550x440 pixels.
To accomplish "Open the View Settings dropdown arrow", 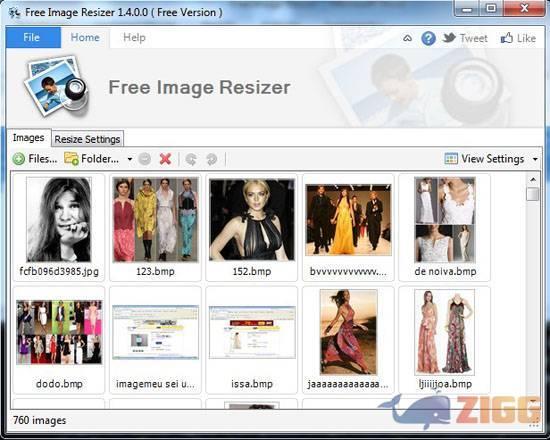I will coord(535,159).
